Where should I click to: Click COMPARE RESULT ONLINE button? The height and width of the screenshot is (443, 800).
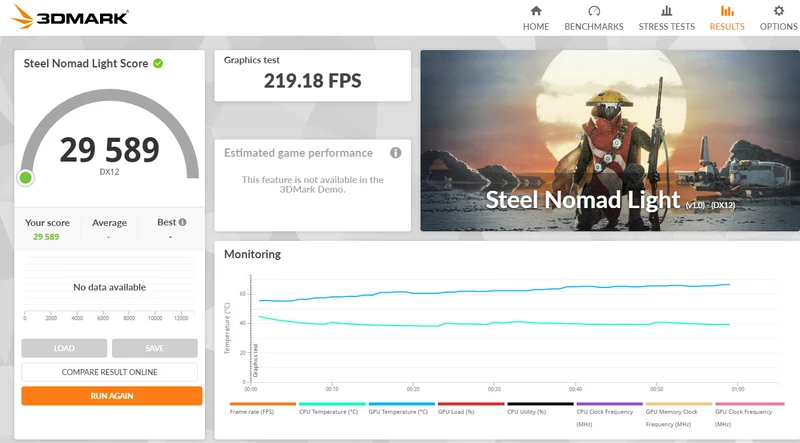pos(109,372)
